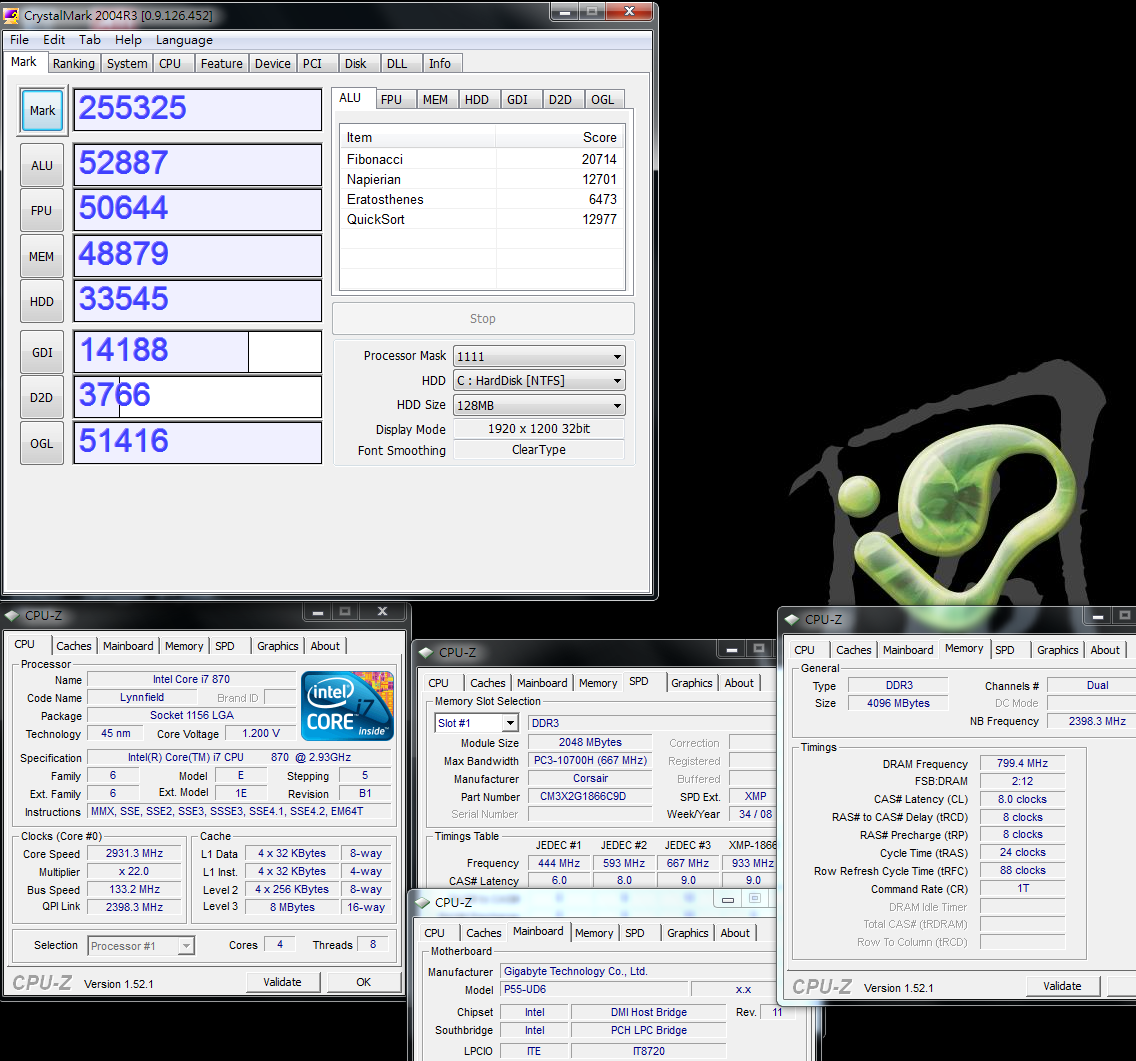
Task: Click the Mark total score button
Action: (x=42, y=111)
